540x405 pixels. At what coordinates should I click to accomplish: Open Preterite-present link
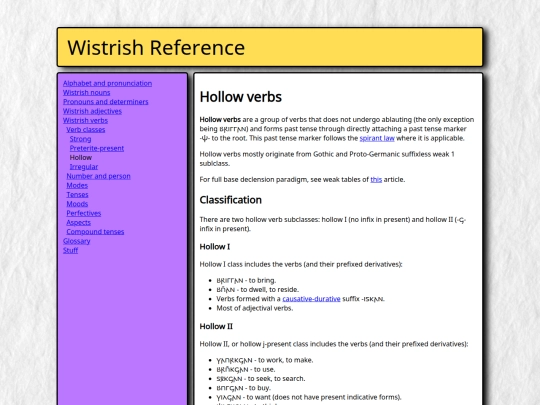tap(97, 148)
